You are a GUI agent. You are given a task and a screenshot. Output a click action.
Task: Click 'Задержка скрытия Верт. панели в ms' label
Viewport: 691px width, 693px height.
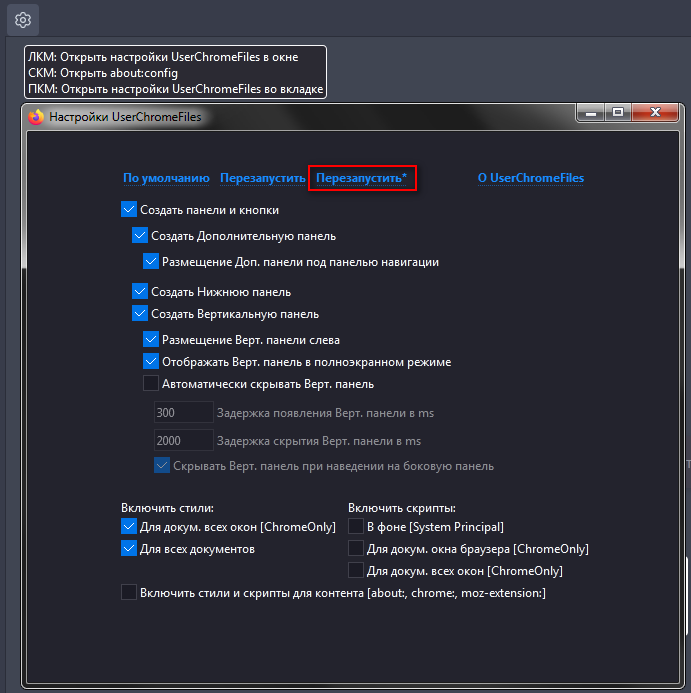coord(319,441)
